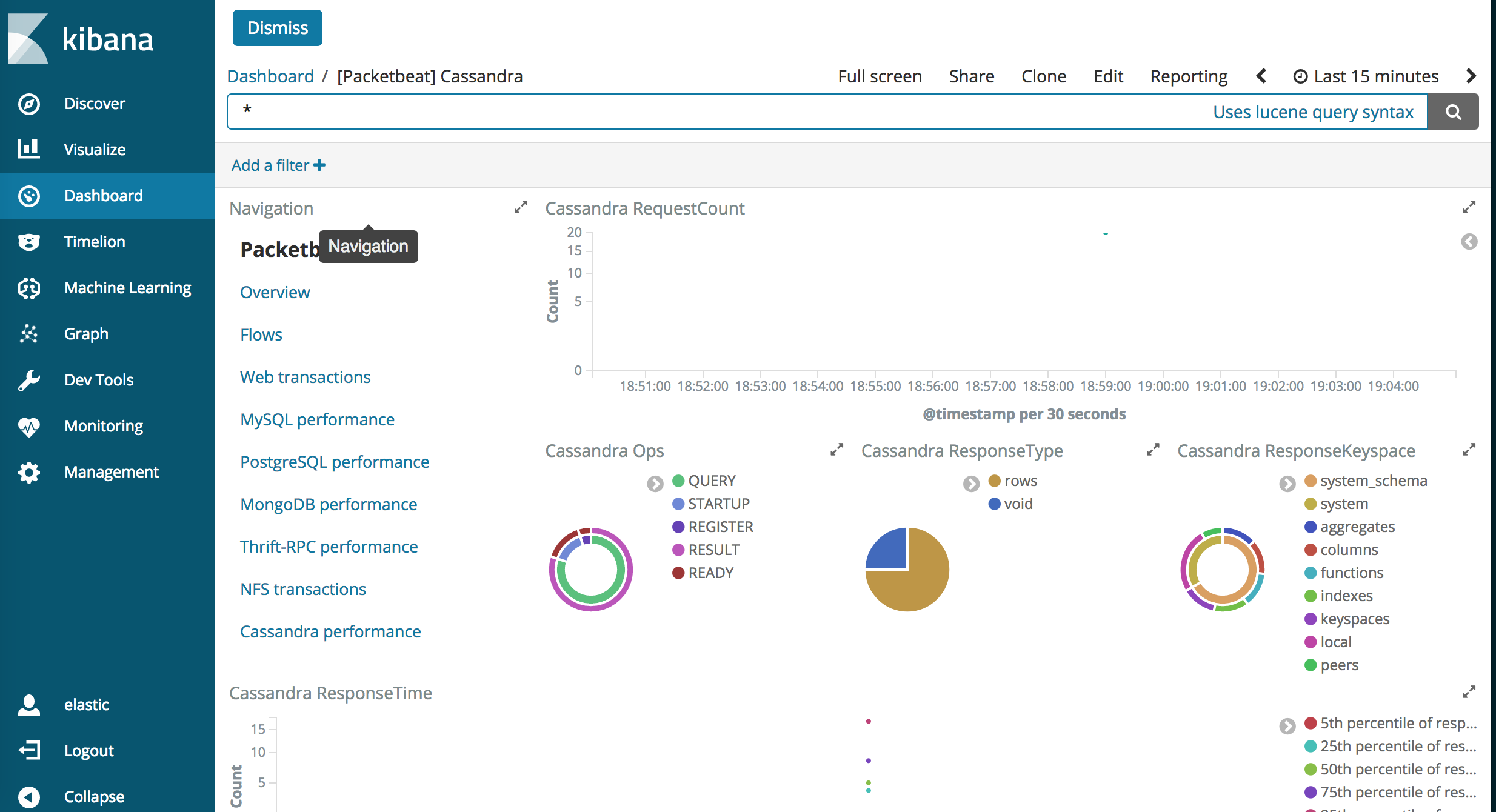Open Last 15 minutes time picker
This screenshot has width=1496, height=812.
[x=1366, y=76]
